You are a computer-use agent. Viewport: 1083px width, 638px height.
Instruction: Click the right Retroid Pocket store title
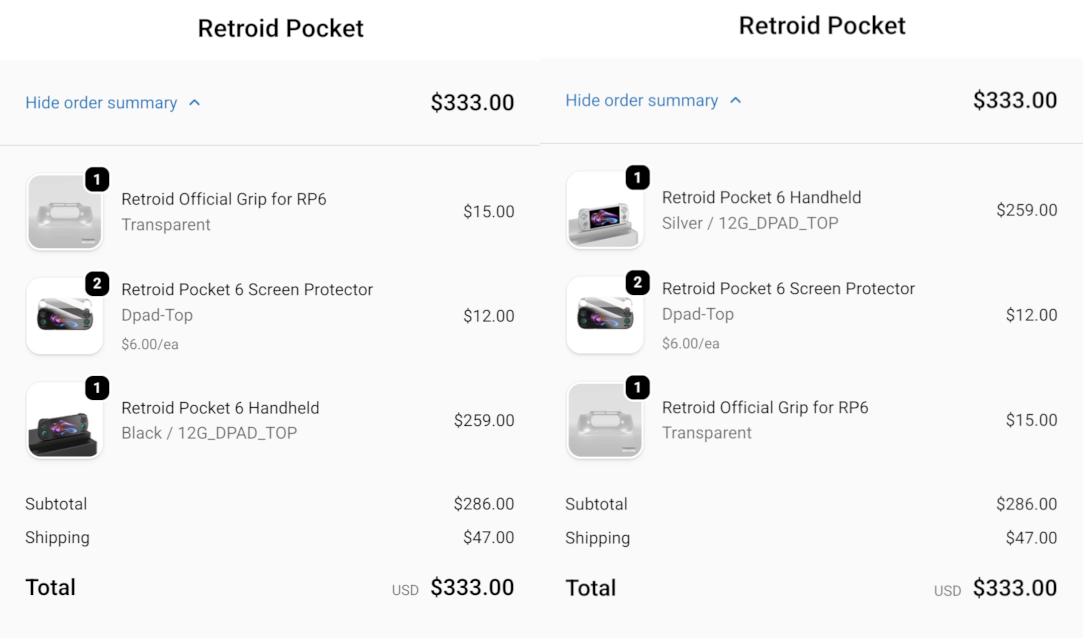(x=822, y=26)
